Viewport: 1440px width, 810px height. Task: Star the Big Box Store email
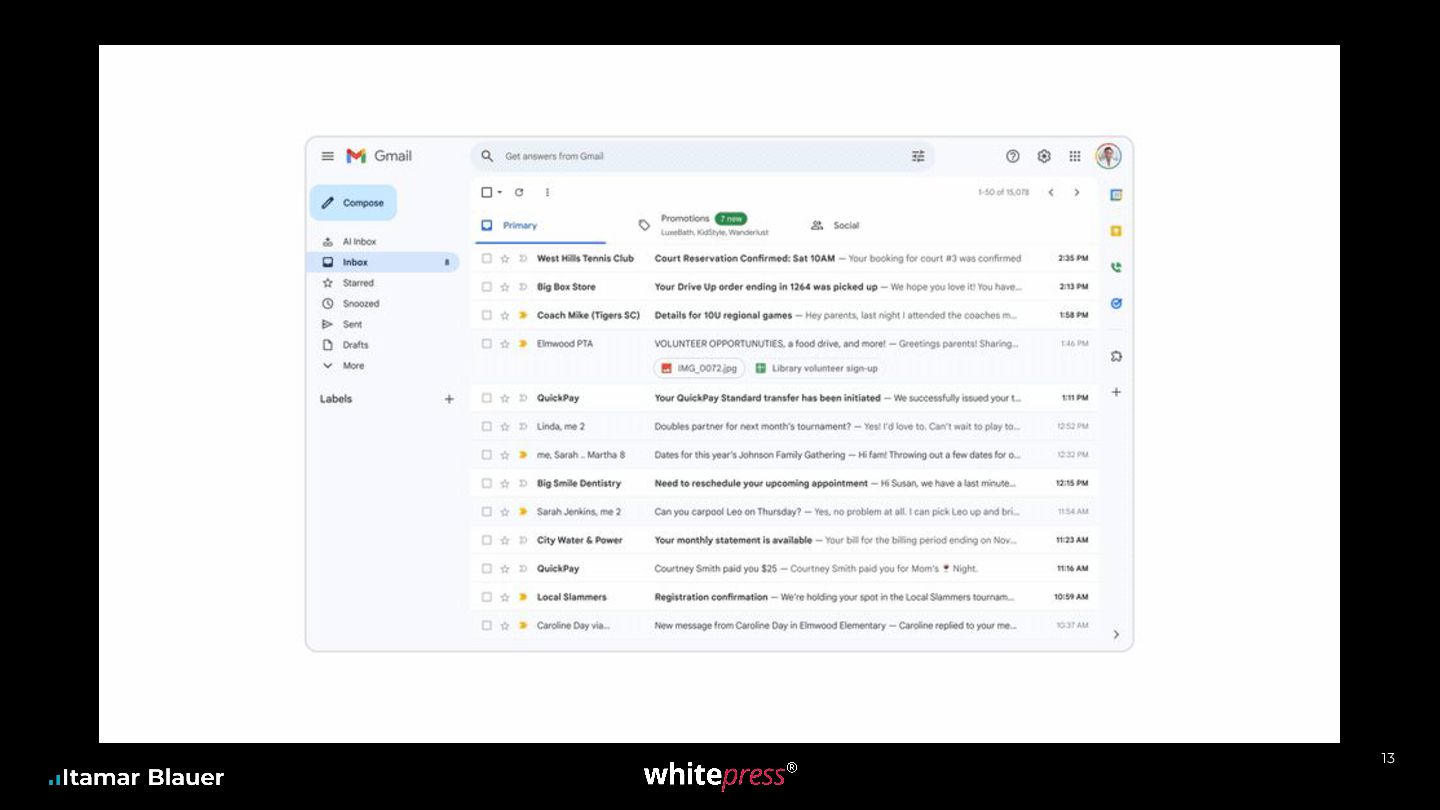(x=505, y=287)
